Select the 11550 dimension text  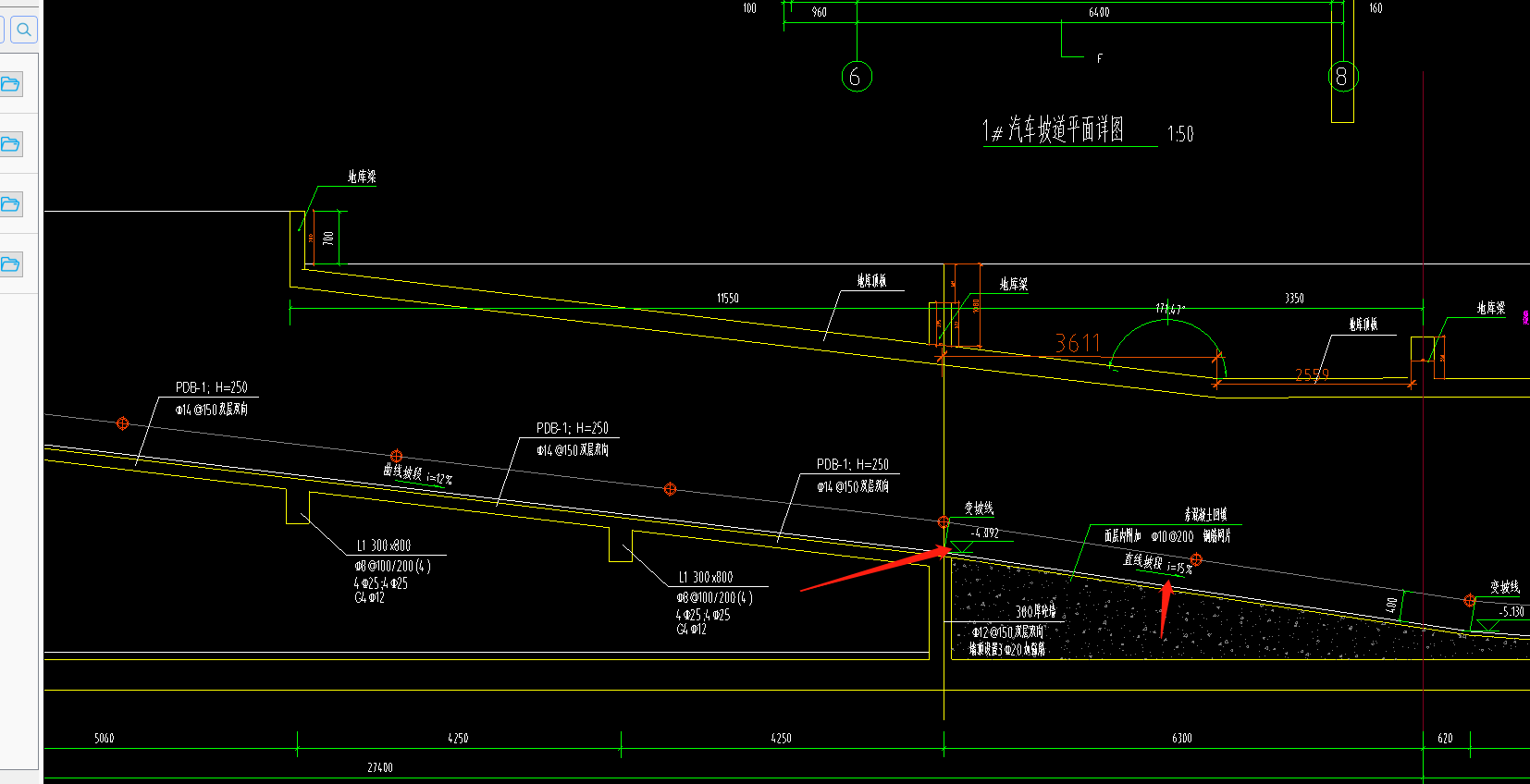click(728, 298)
